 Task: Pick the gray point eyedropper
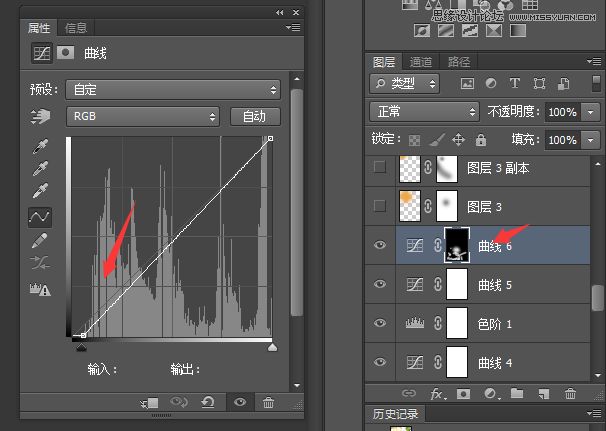(40, 168)
